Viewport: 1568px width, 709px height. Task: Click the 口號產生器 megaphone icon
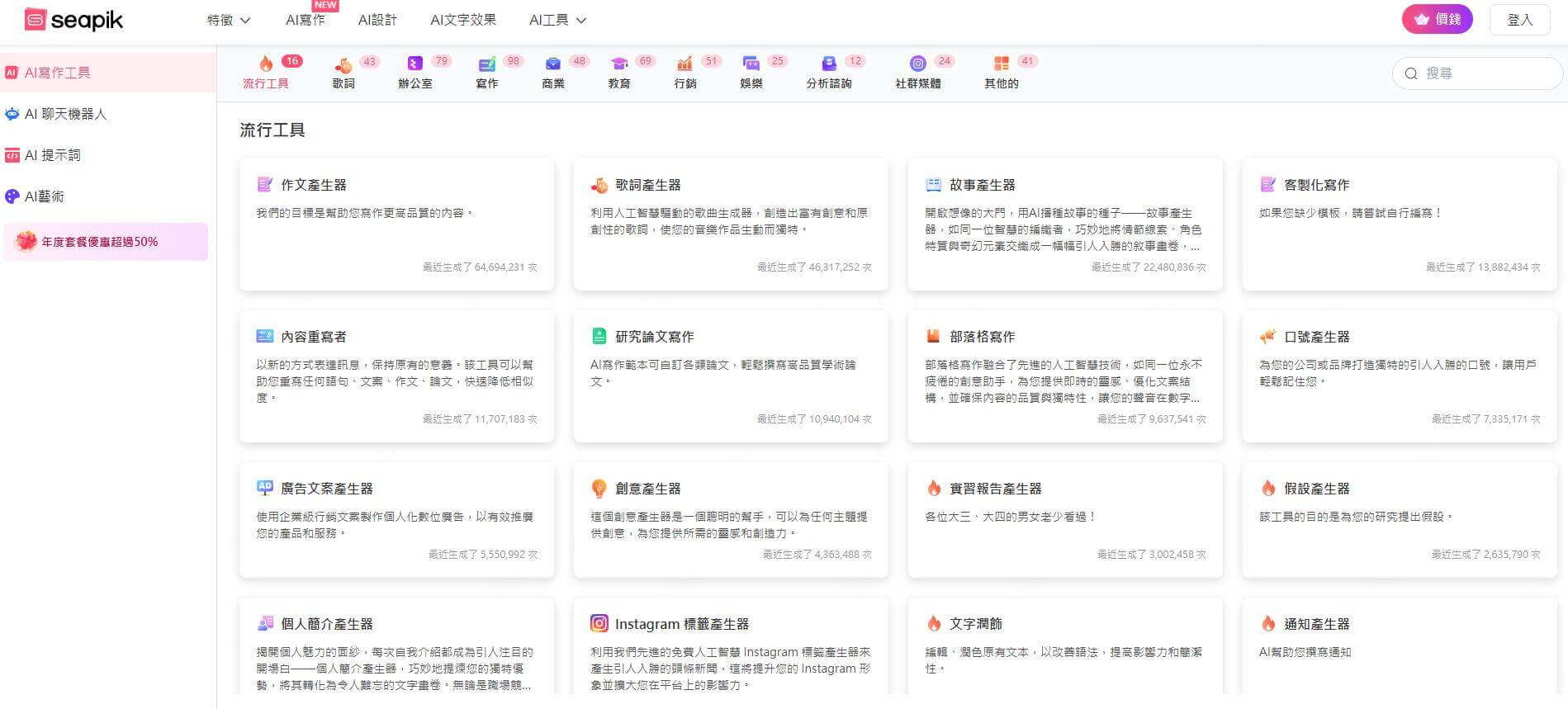coord(1267,336)
